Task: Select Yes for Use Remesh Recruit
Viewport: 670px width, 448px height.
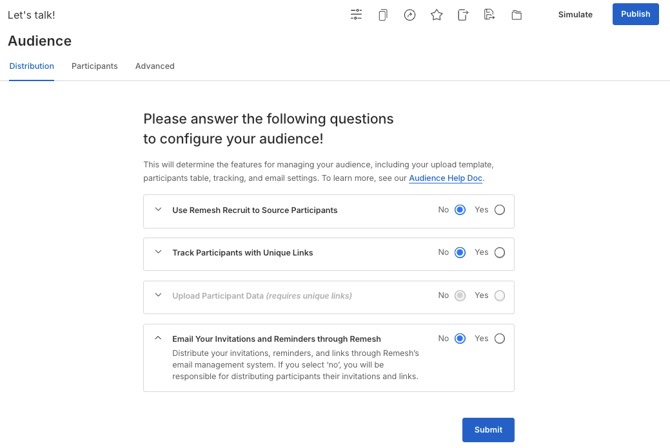Action: pyautogui.click(x=499, y=210)
